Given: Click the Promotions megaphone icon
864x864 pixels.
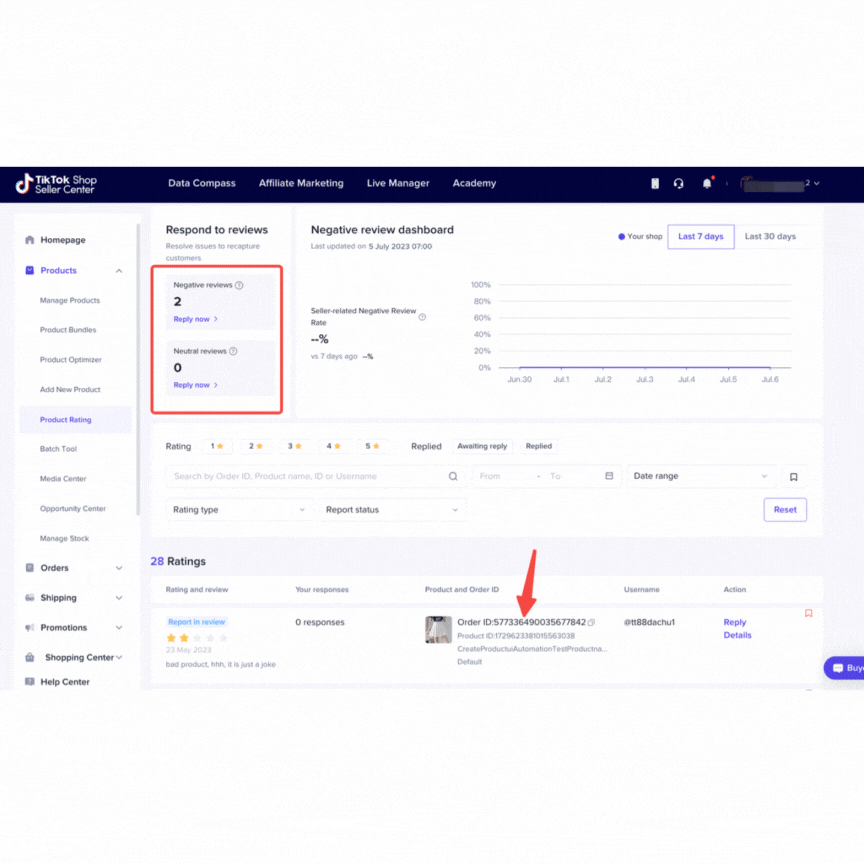Looking at the screenshot, I should pyautogui.click(x=30, y=627).
